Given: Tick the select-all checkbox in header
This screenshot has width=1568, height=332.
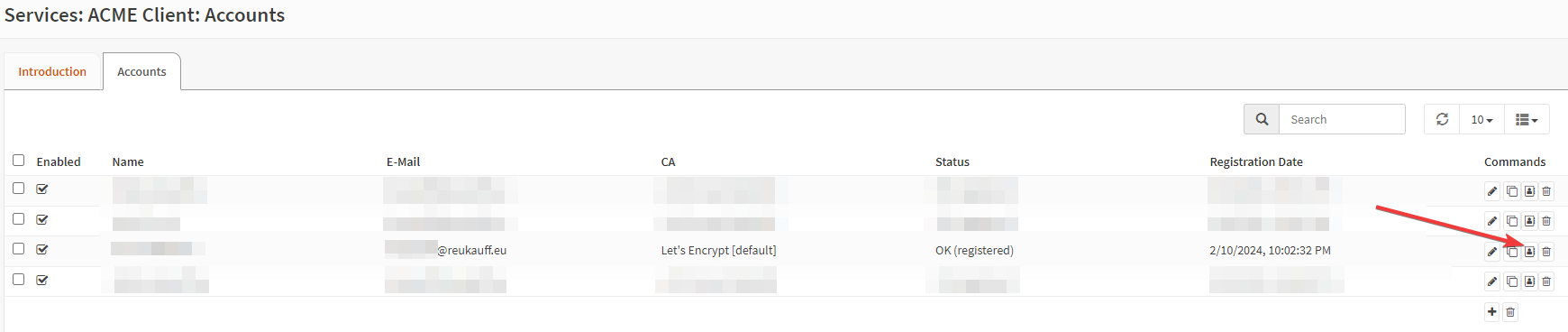Looking at the screenshot, I should coord(18,161).
